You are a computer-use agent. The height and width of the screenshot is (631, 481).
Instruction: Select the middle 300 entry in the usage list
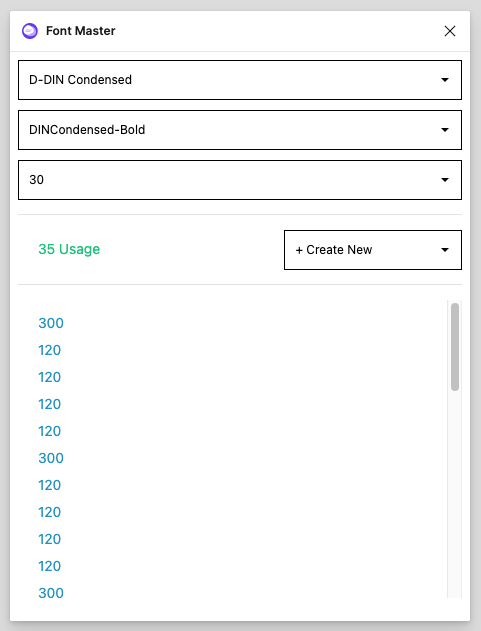(51, 458)
